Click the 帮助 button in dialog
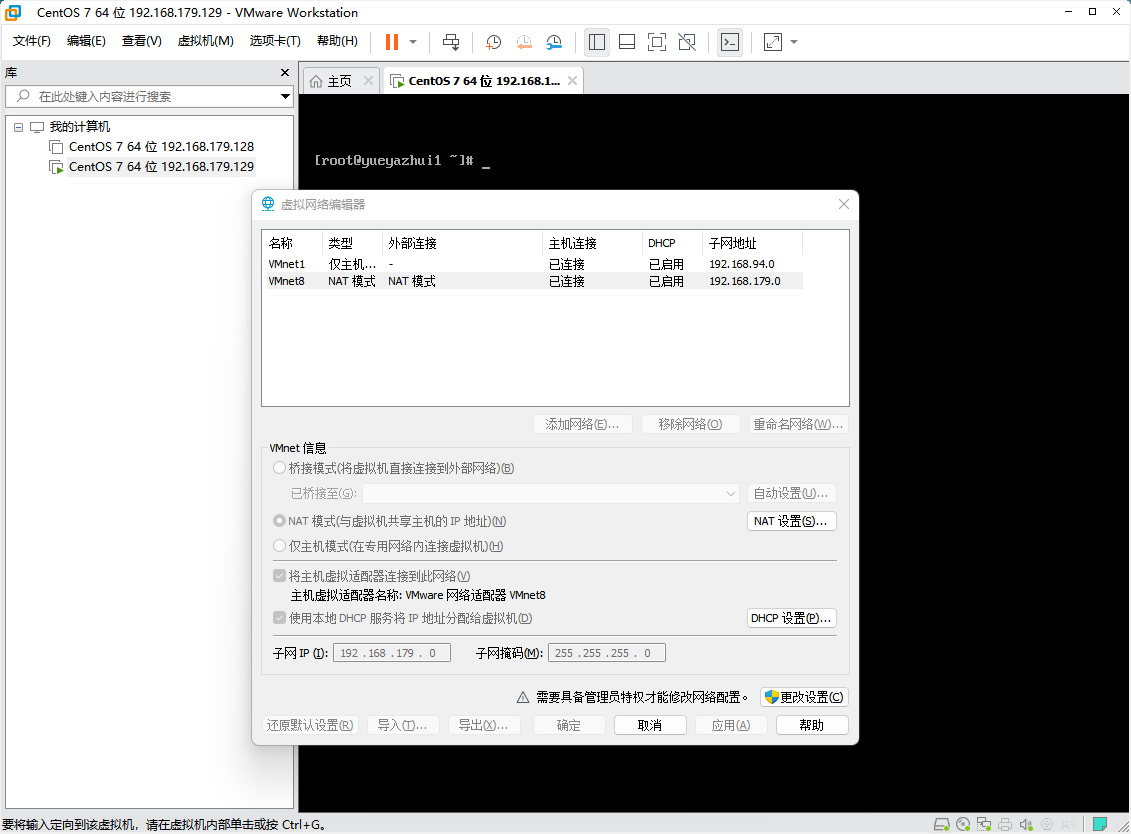 [x=811, y=725]
